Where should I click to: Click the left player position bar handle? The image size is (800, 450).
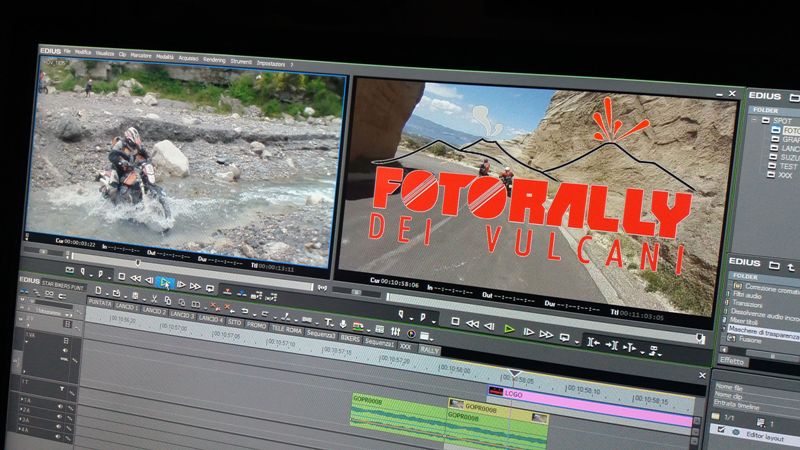click(x=137, y=263)
